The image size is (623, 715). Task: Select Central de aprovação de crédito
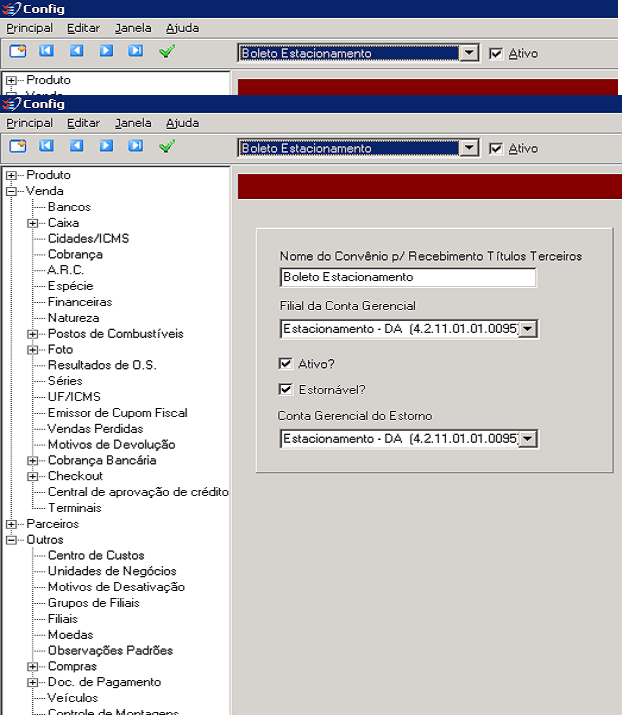click(138, 492)
